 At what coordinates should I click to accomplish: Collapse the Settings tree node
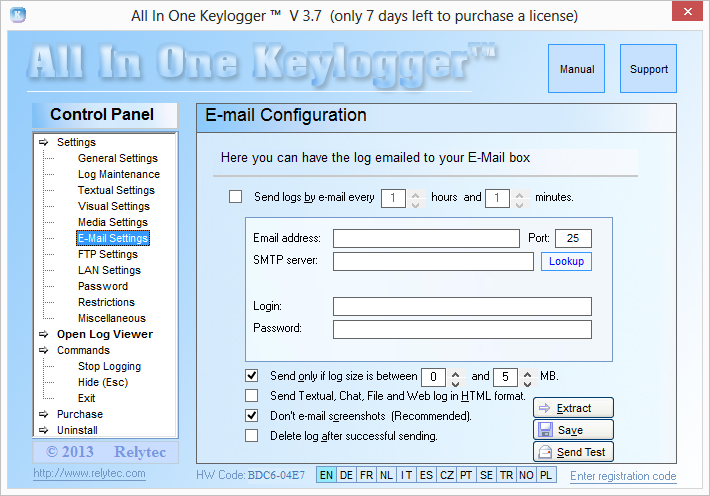(x=76, y=142)
